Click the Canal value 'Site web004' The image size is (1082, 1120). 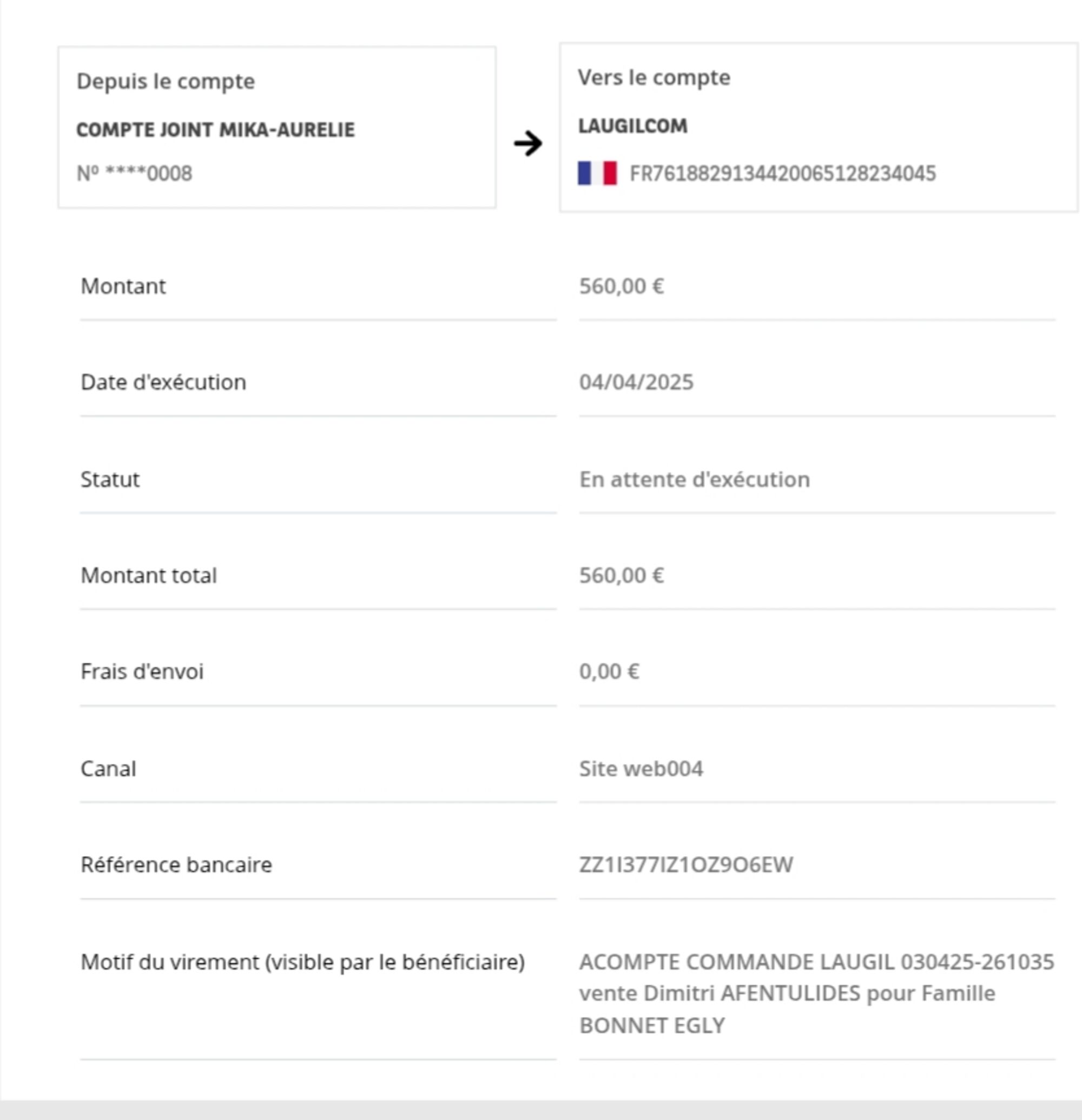click(x=641, y=768)
